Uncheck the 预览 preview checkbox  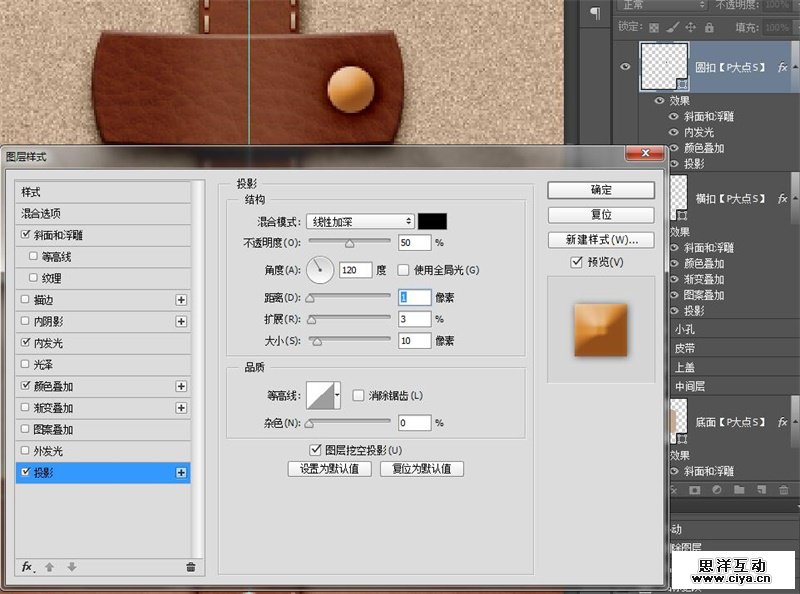coord(576,262)
